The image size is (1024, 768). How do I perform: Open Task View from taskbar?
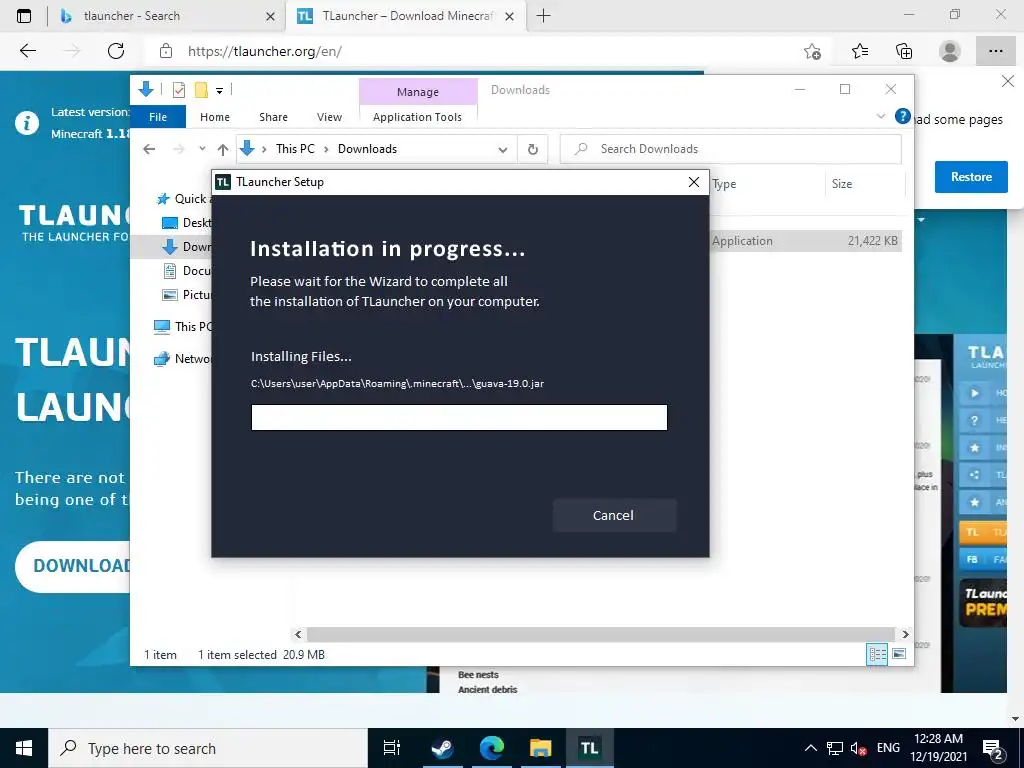392,748
